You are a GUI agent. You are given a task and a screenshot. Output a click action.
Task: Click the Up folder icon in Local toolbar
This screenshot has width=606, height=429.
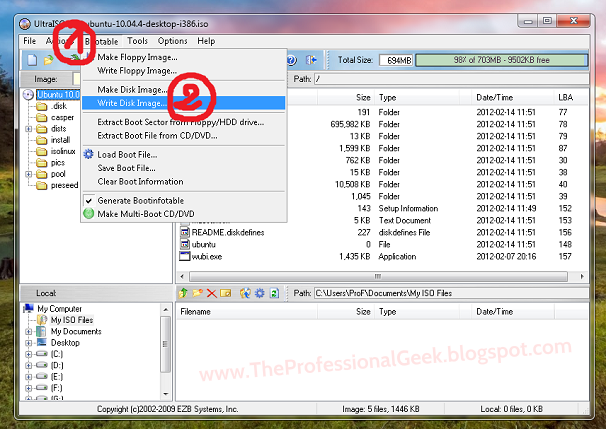[x=183, y=293]
